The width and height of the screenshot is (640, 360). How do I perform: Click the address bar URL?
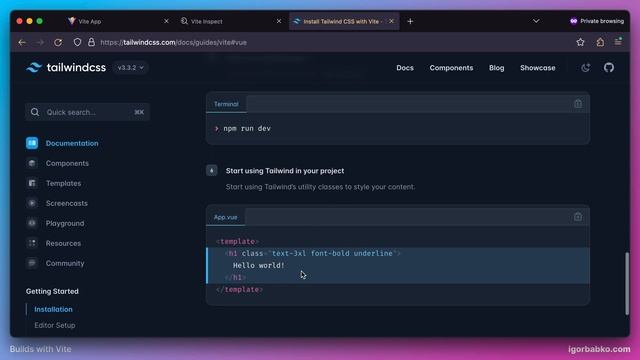click(173, 42)
